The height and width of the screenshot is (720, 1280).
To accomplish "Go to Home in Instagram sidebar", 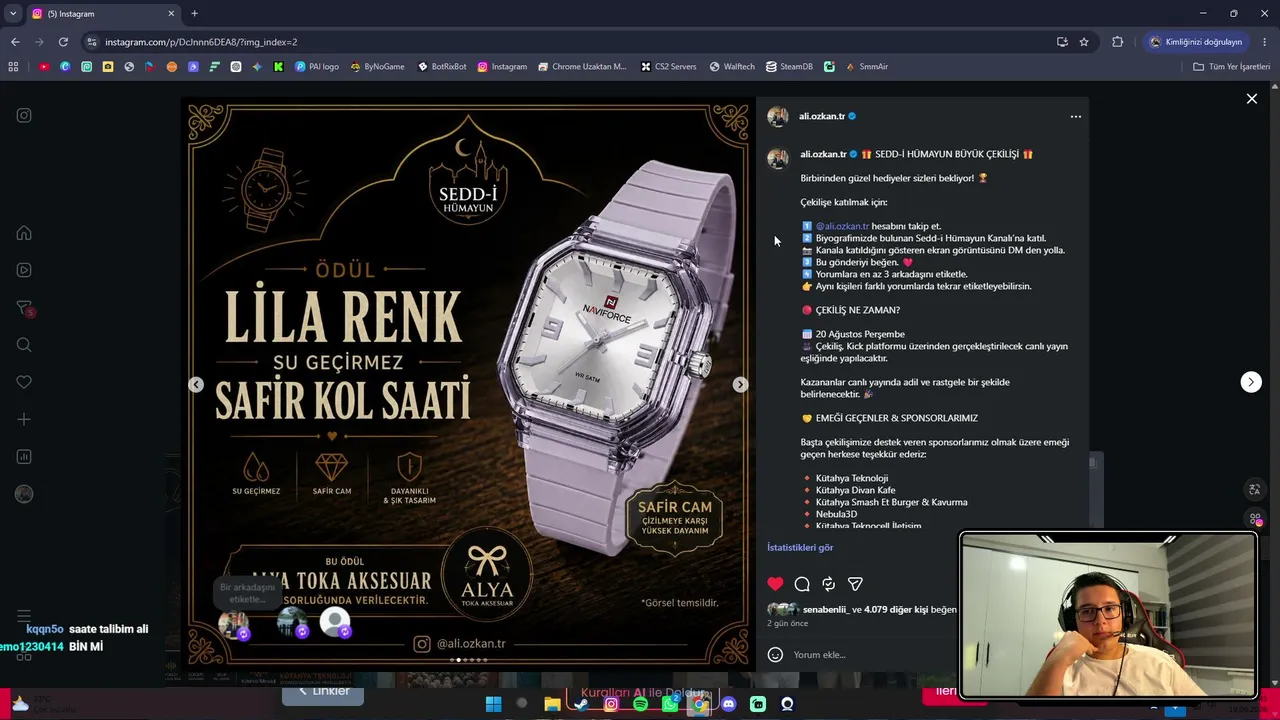I will point(24,233).
